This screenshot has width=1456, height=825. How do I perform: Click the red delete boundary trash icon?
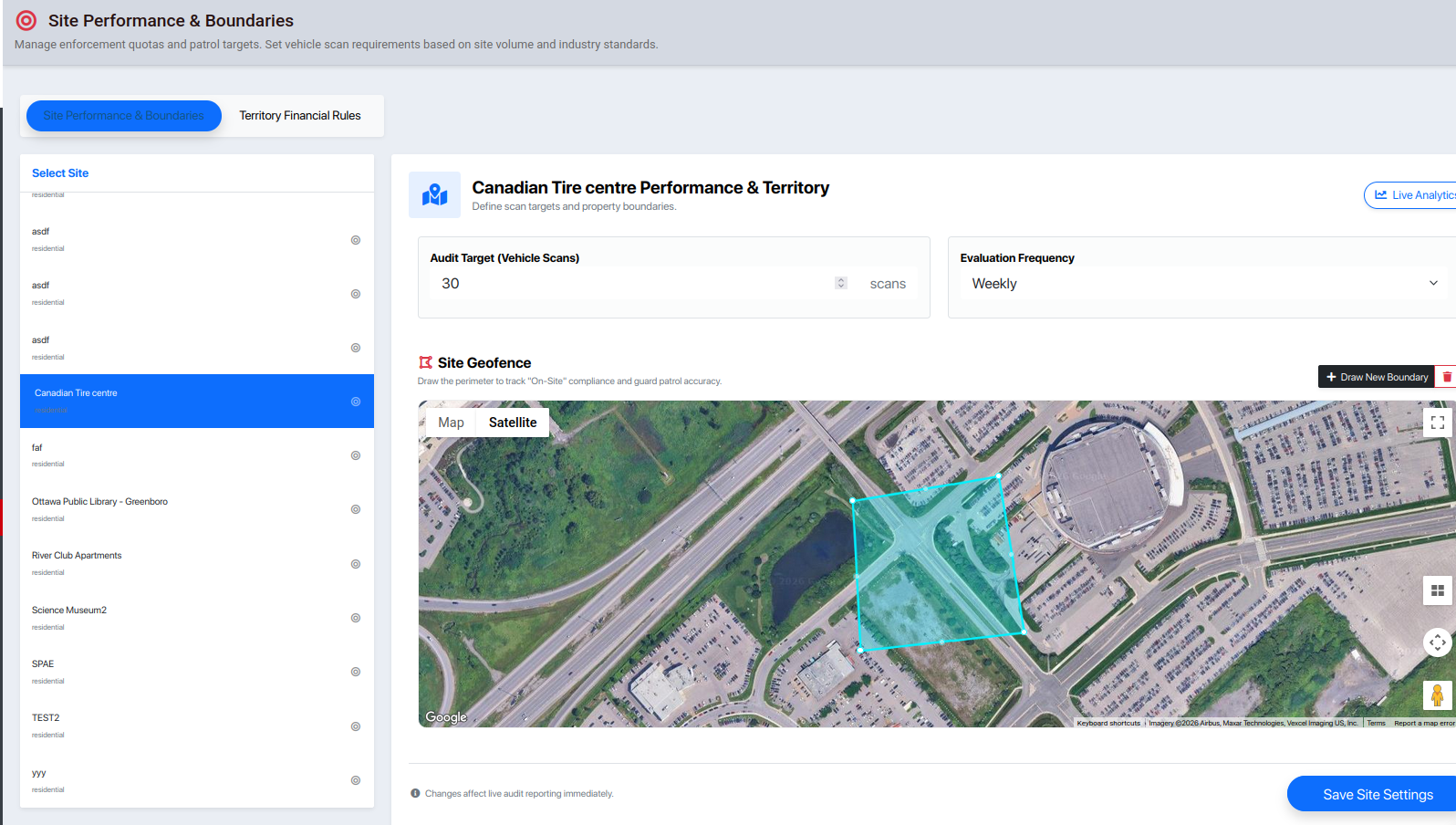pos(1447,377)
